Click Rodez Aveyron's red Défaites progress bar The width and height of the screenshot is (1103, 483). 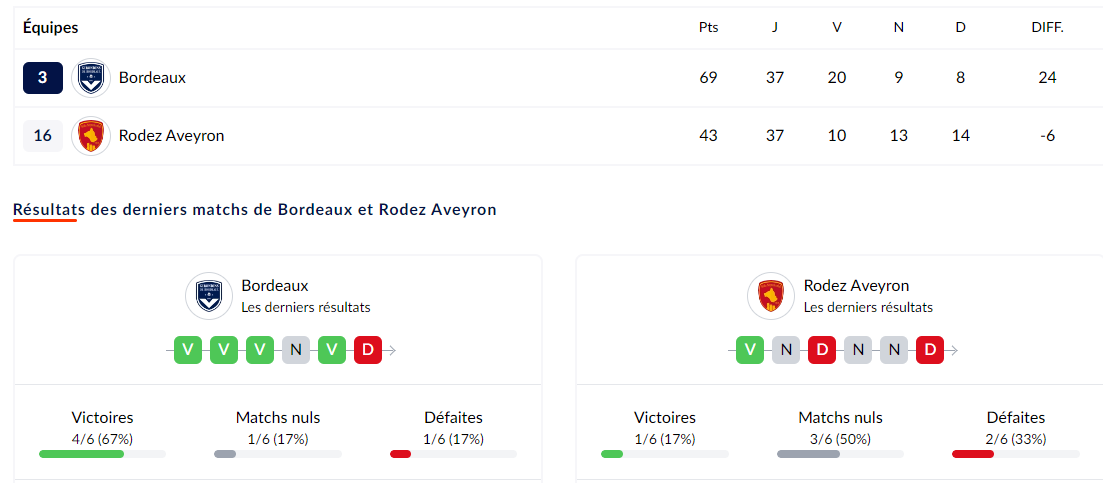pyautogui.click(x=973, y=454)
